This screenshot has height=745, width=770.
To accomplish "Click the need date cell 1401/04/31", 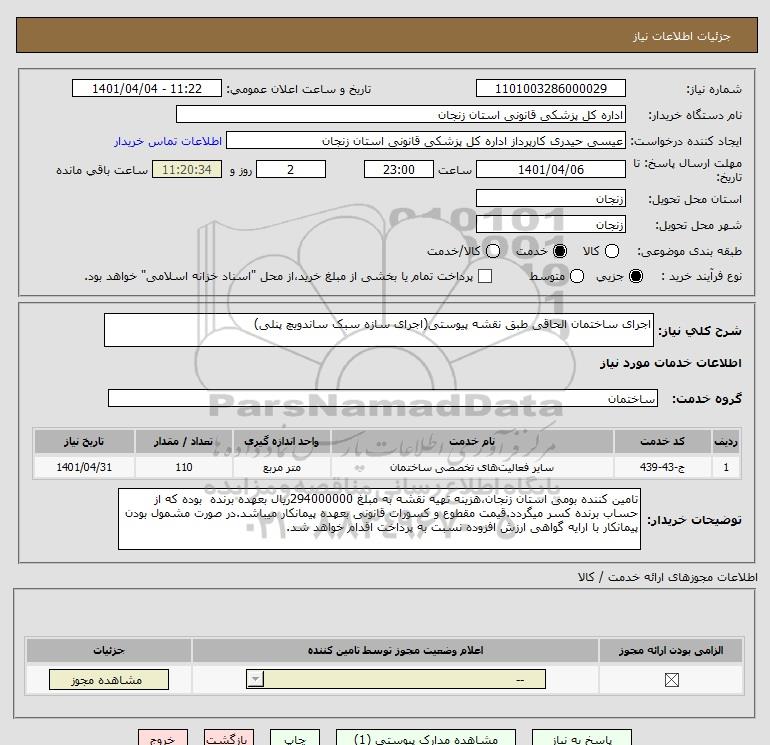I will [84, 467].
